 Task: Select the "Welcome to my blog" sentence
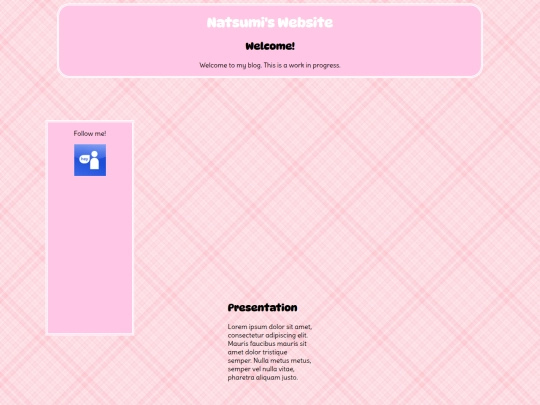pyautogui.click(x=231, y=65)
